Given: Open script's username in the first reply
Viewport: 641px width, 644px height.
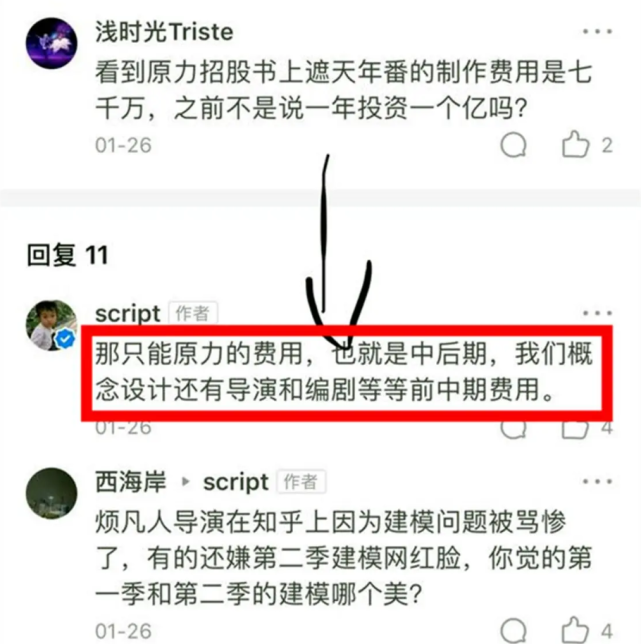Looking at the screenshot, I should [127, 314].
